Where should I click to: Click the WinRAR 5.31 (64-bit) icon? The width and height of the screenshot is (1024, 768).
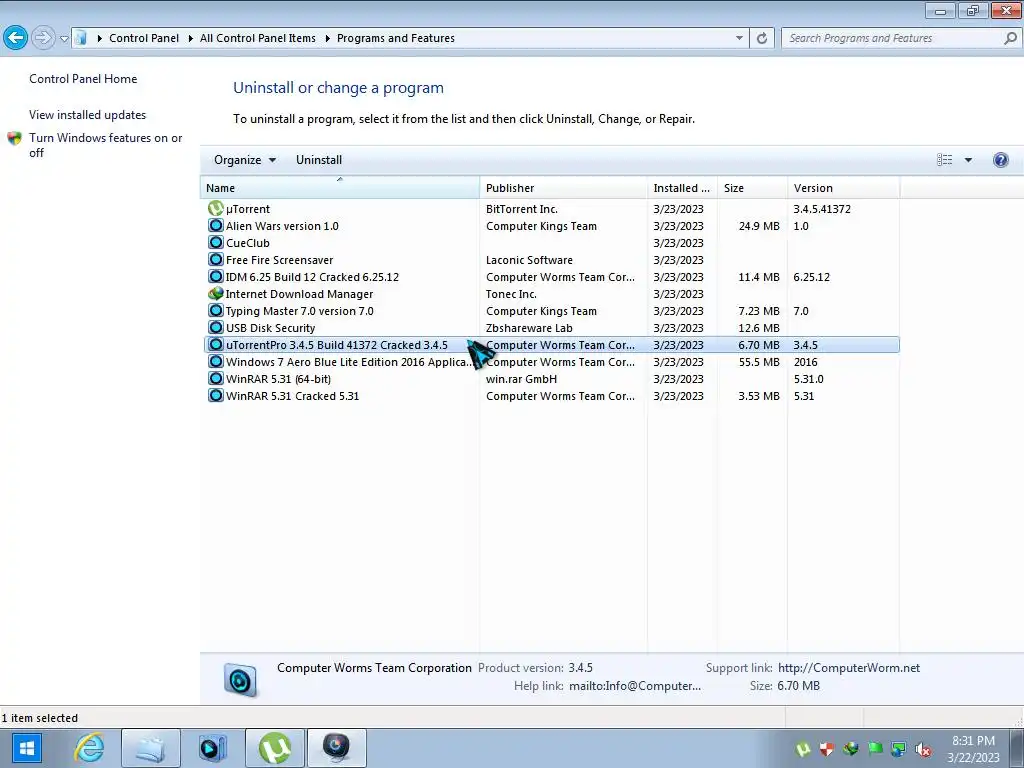point(216,378)
